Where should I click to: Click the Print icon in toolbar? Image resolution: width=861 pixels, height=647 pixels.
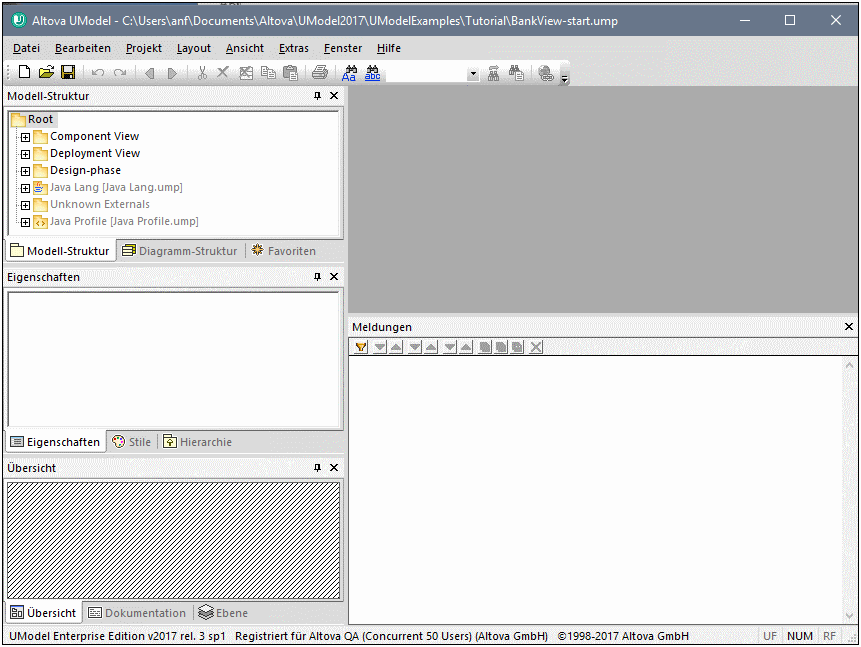coord(319,73)
